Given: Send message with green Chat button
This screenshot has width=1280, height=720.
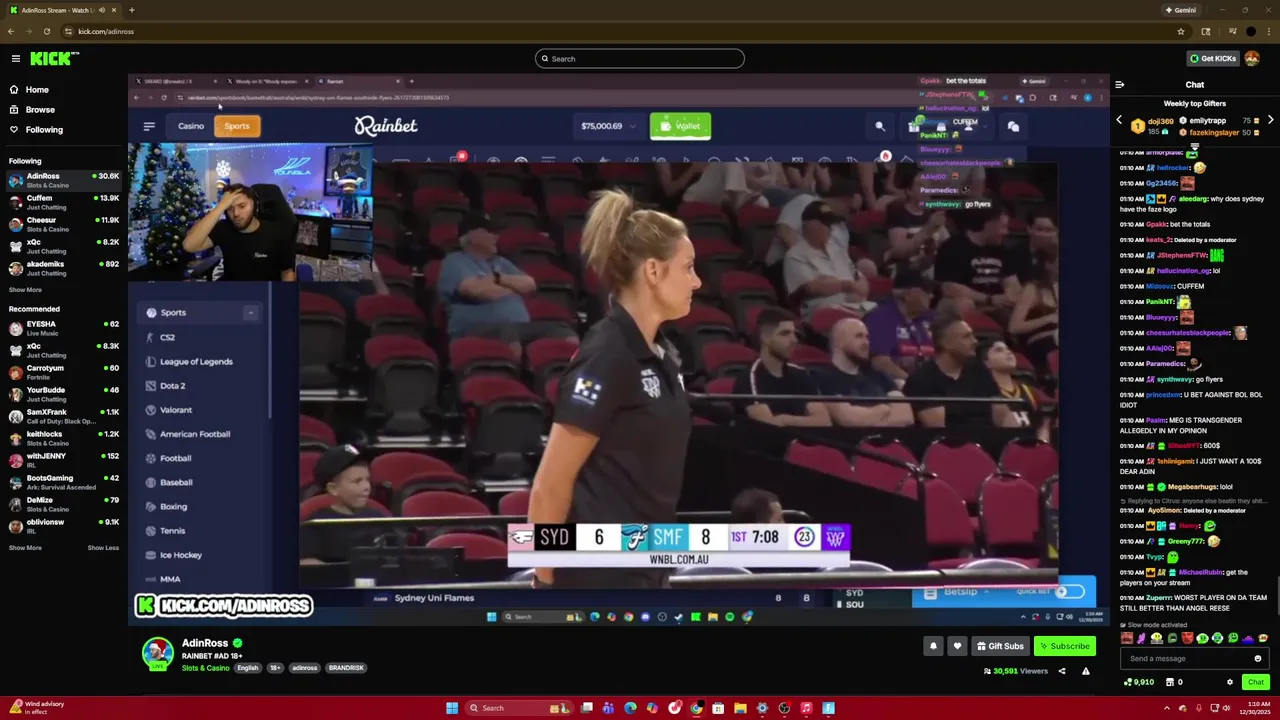Looking at the screenshot, I should 1256,682.
